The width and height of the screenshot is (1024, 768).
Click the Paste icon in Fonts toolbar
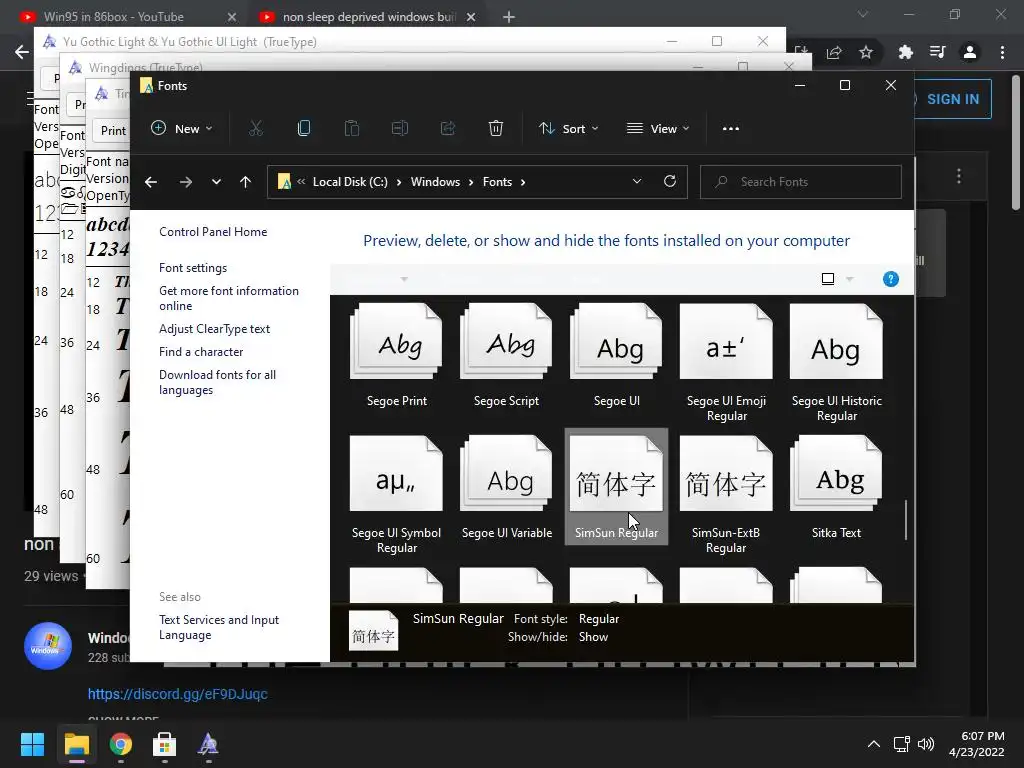coord(351,129)
